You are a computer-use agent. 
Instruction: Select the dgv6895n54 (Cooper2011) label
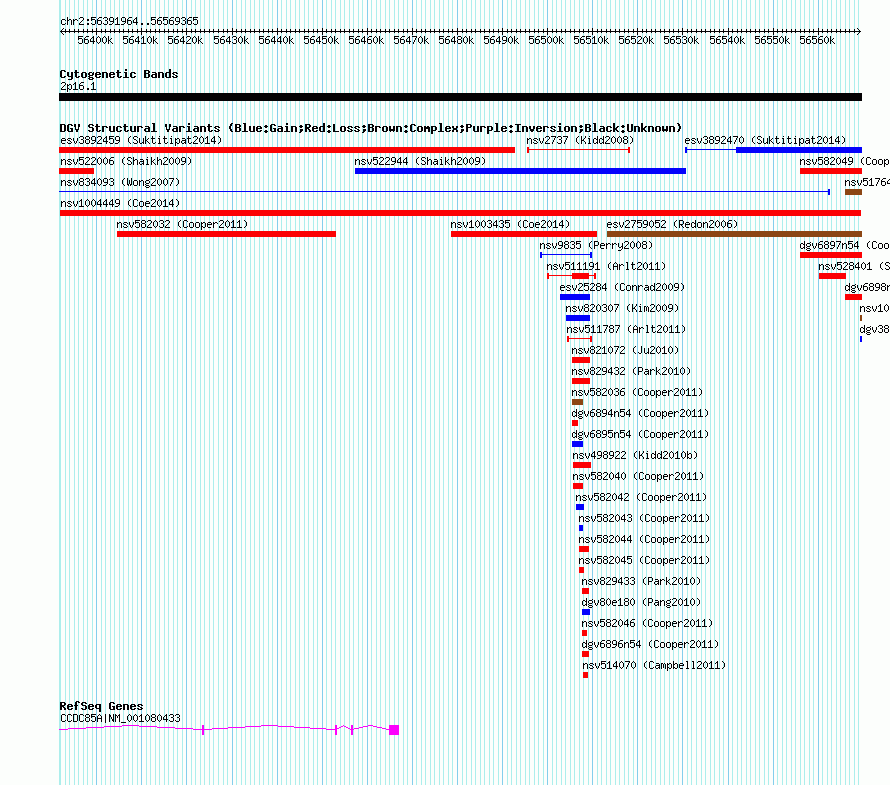pyautogui.click(x=640, y=434)
